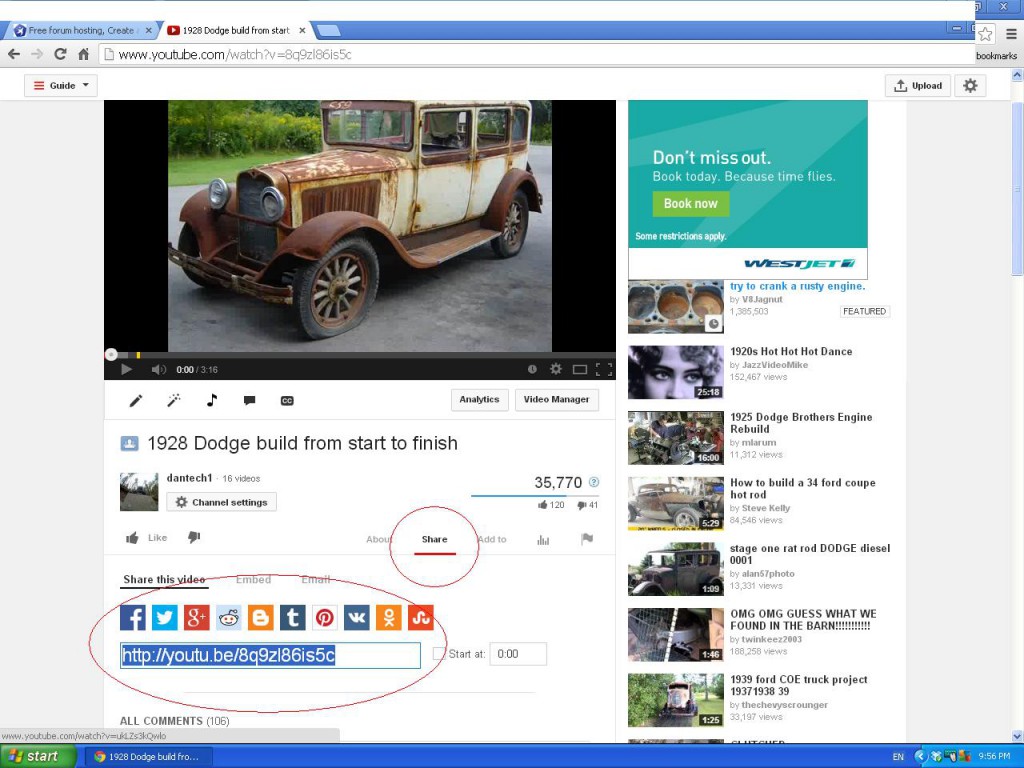
Task: Toggle fullscreen mode in the video player
Action: [603, 369]
